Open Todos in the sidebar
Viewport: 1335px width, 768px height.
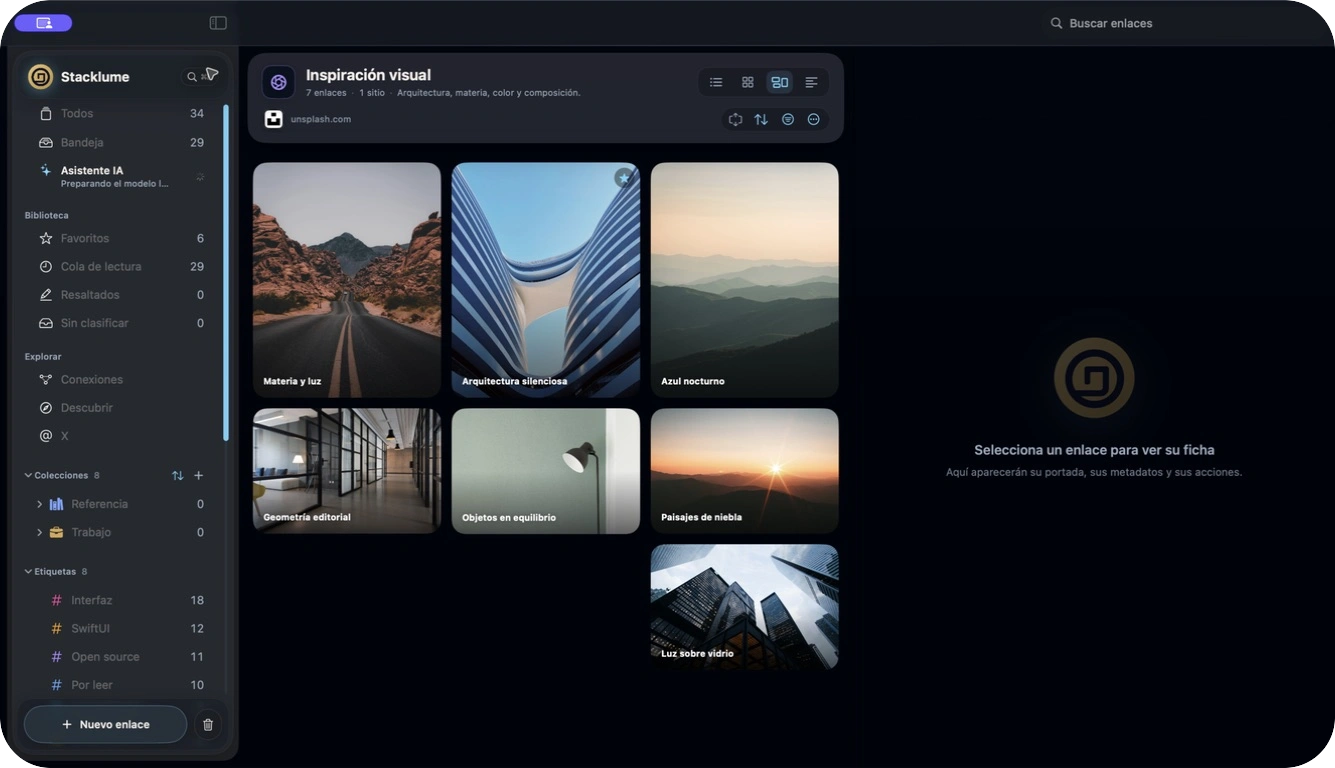point(121,114)
